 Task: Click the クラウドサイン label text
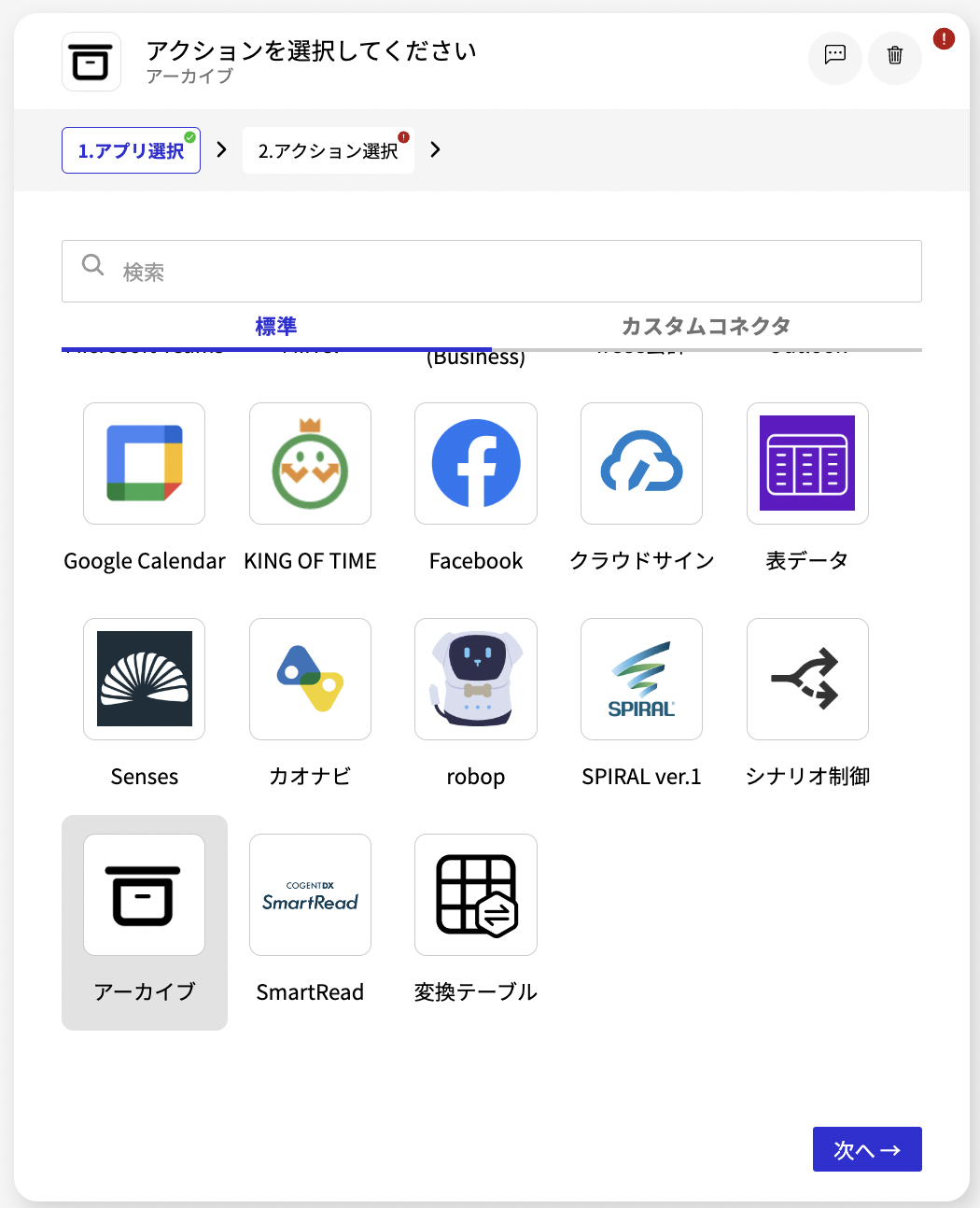pos(642,561)
